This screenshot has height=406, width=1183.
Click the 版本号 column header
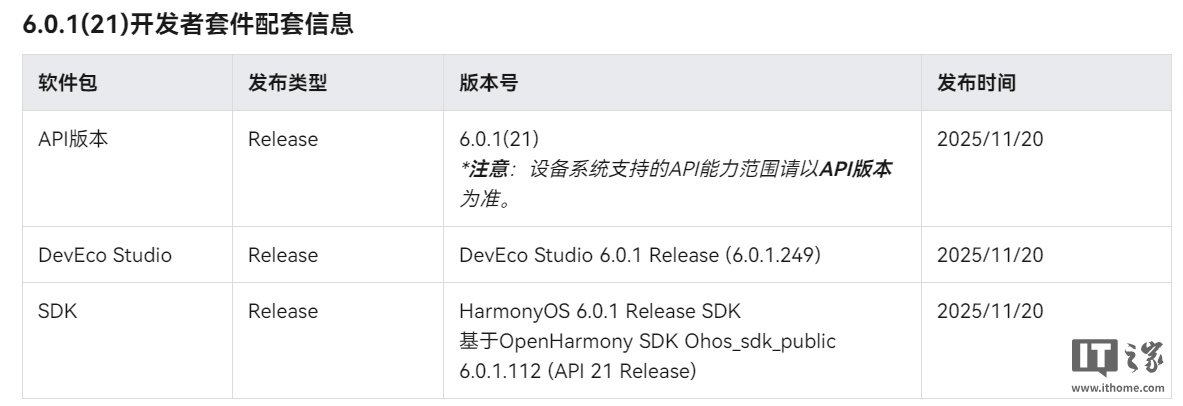click(x=488, y=83)
